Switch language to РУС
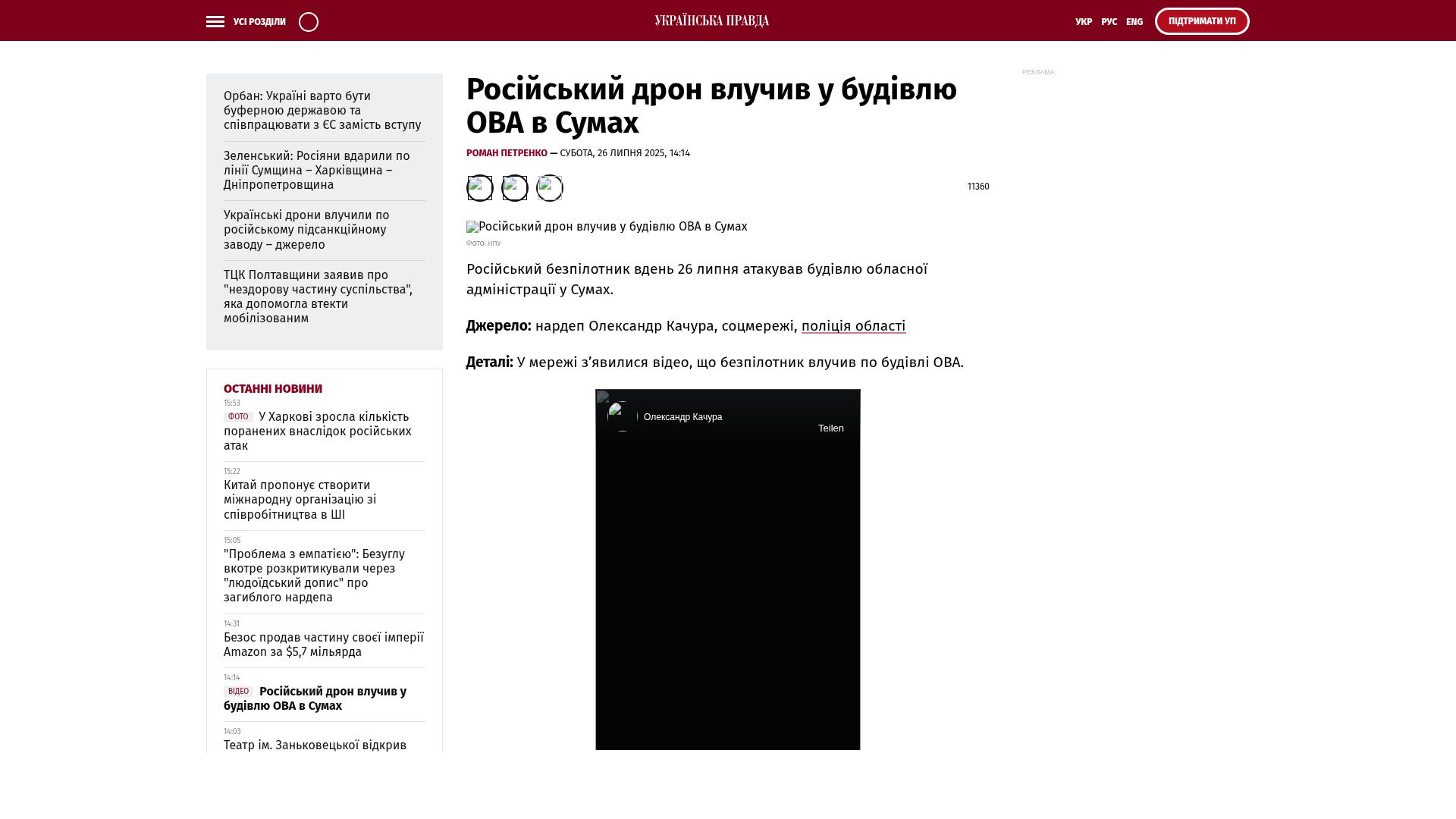This screenshot has height=819, width=1456. tap(1109, 22)
